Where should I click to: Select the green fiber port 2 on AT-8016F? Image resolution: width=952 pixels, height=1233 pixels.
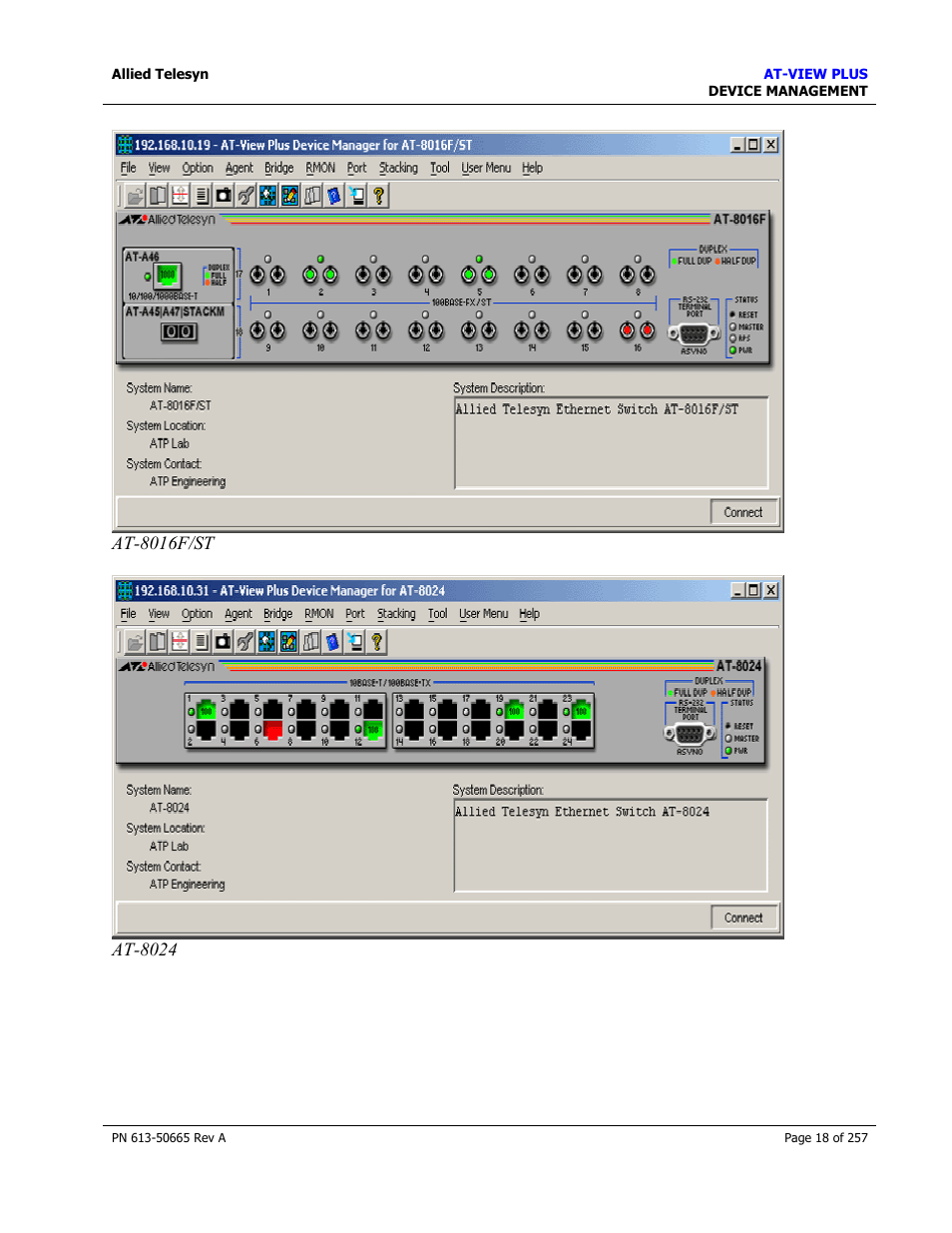pyautogui.click(x=320, y=275)
